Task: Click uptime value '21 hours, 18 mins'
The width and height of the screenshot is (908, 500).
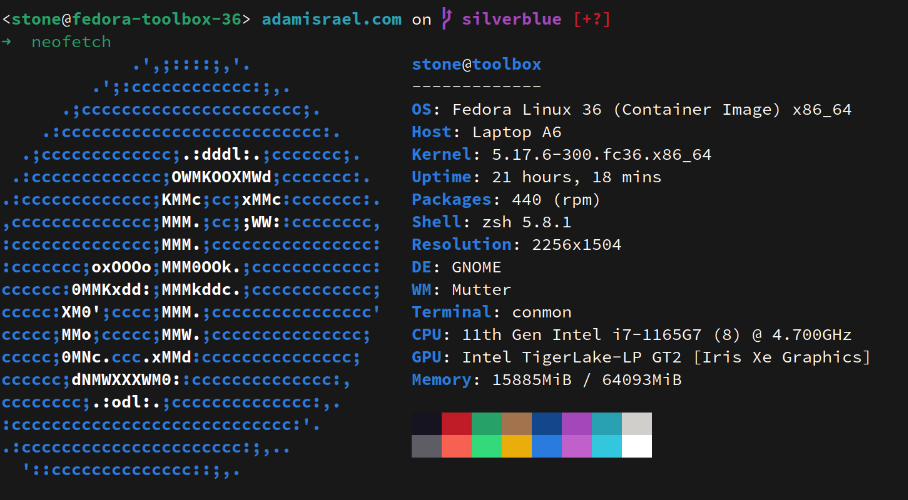Action: (x=576, y=177)
